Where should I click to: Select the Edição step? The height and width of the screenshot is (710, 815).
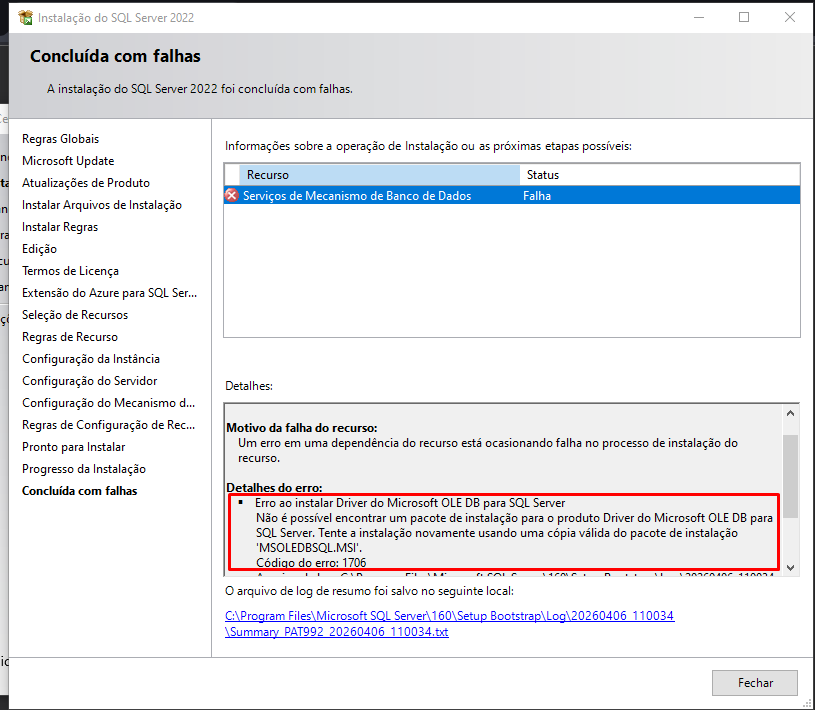click(x=40, y=248)
